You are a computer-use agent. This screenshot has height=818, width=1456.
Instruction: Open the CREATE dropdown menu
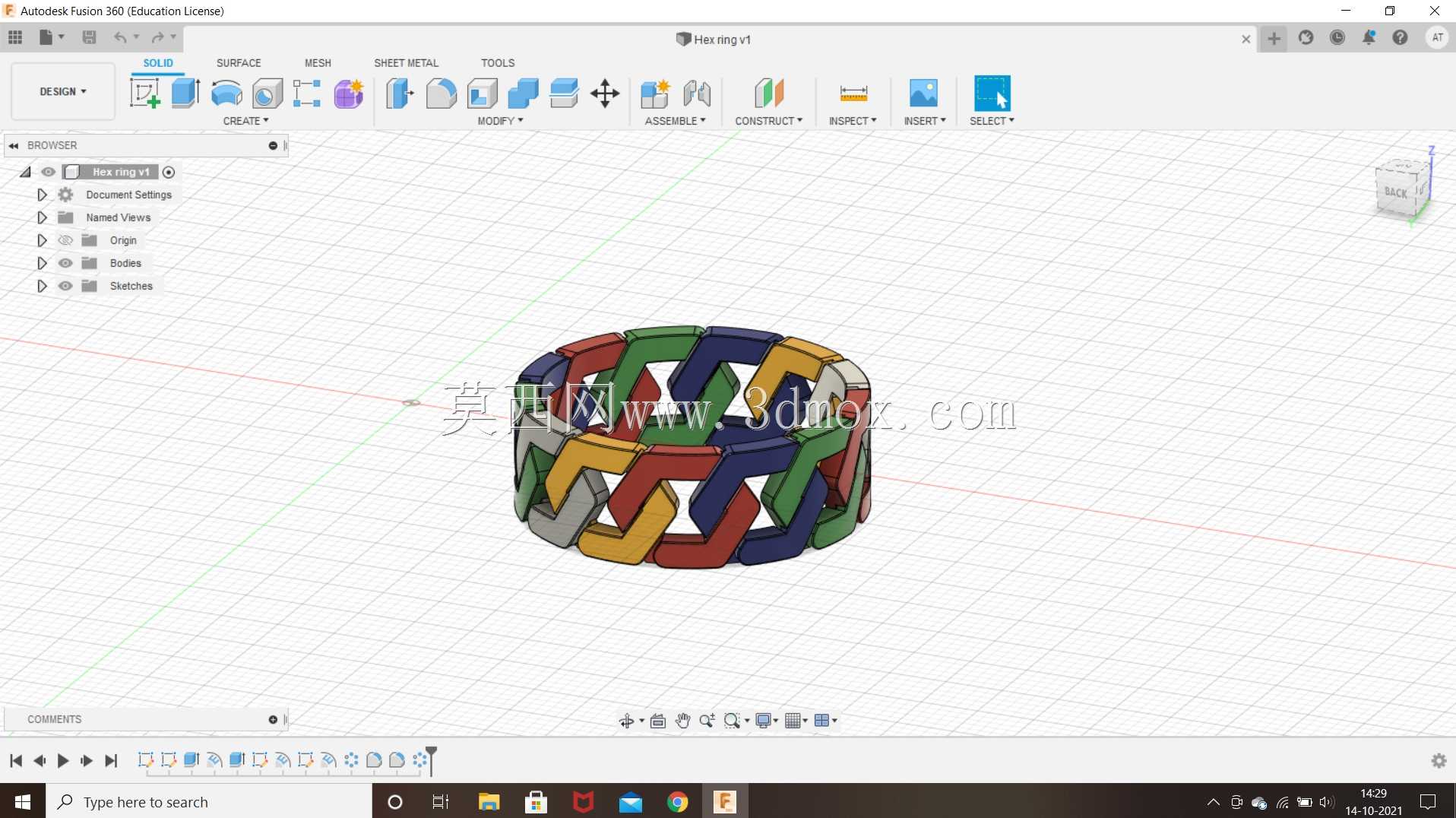[245, 121]
